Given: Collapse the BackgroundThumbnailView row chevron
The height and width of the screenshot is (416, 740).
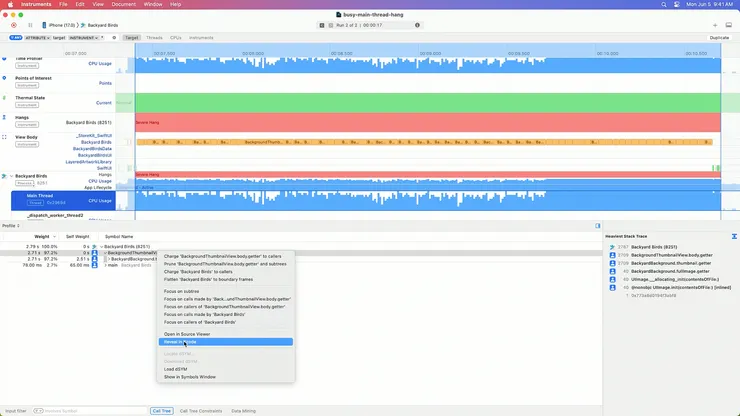Looking at the screenshot, I should 105,253.
